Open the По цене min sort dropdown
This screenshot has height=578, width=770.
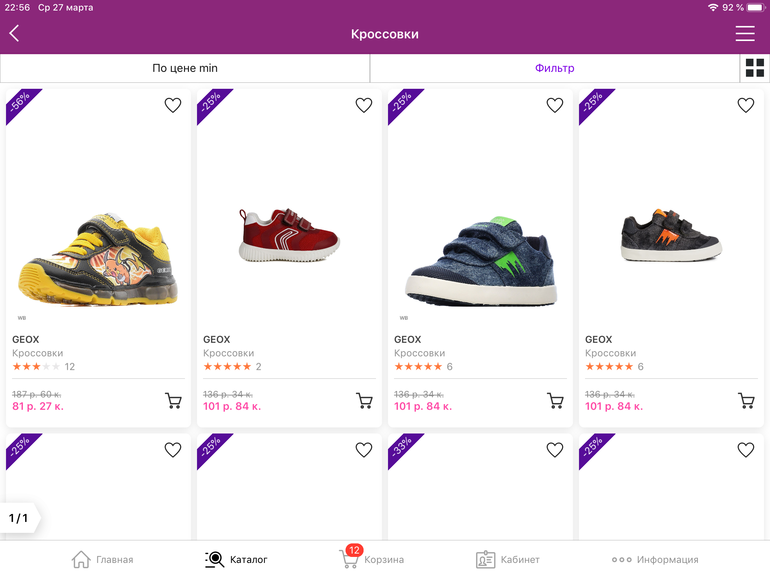click(185, 68)
